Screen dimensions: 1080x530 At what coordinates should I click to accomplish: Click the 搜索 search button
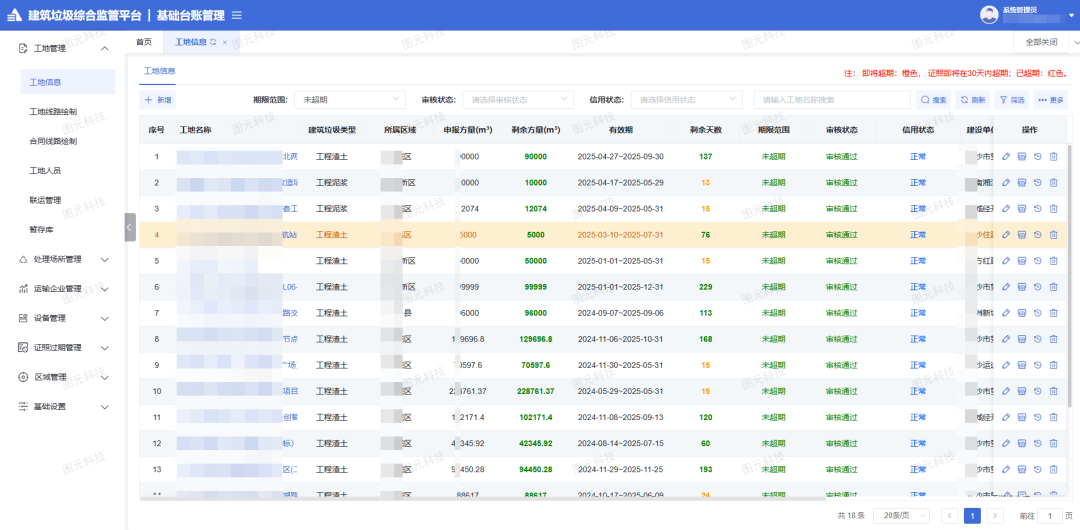(932, 100)
